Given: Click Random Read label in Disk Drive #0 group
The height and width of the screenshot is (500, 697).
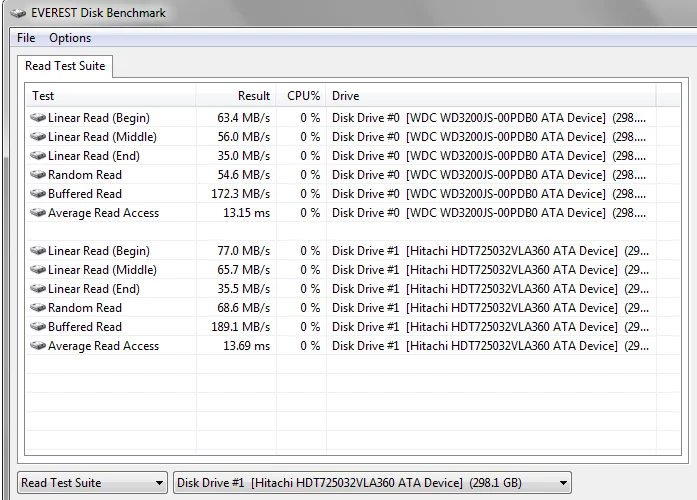Looking at the screenshot, I should 85,175.
